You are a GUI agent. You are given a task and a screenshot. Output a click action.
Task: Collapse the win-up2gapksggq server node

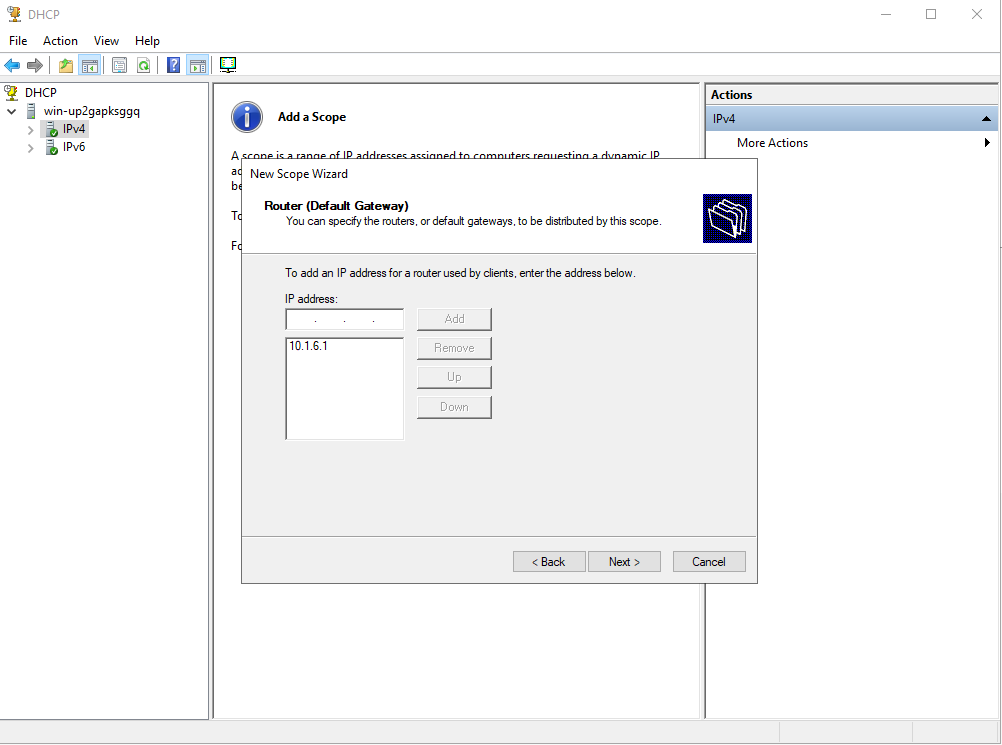(x=12, y=112)
